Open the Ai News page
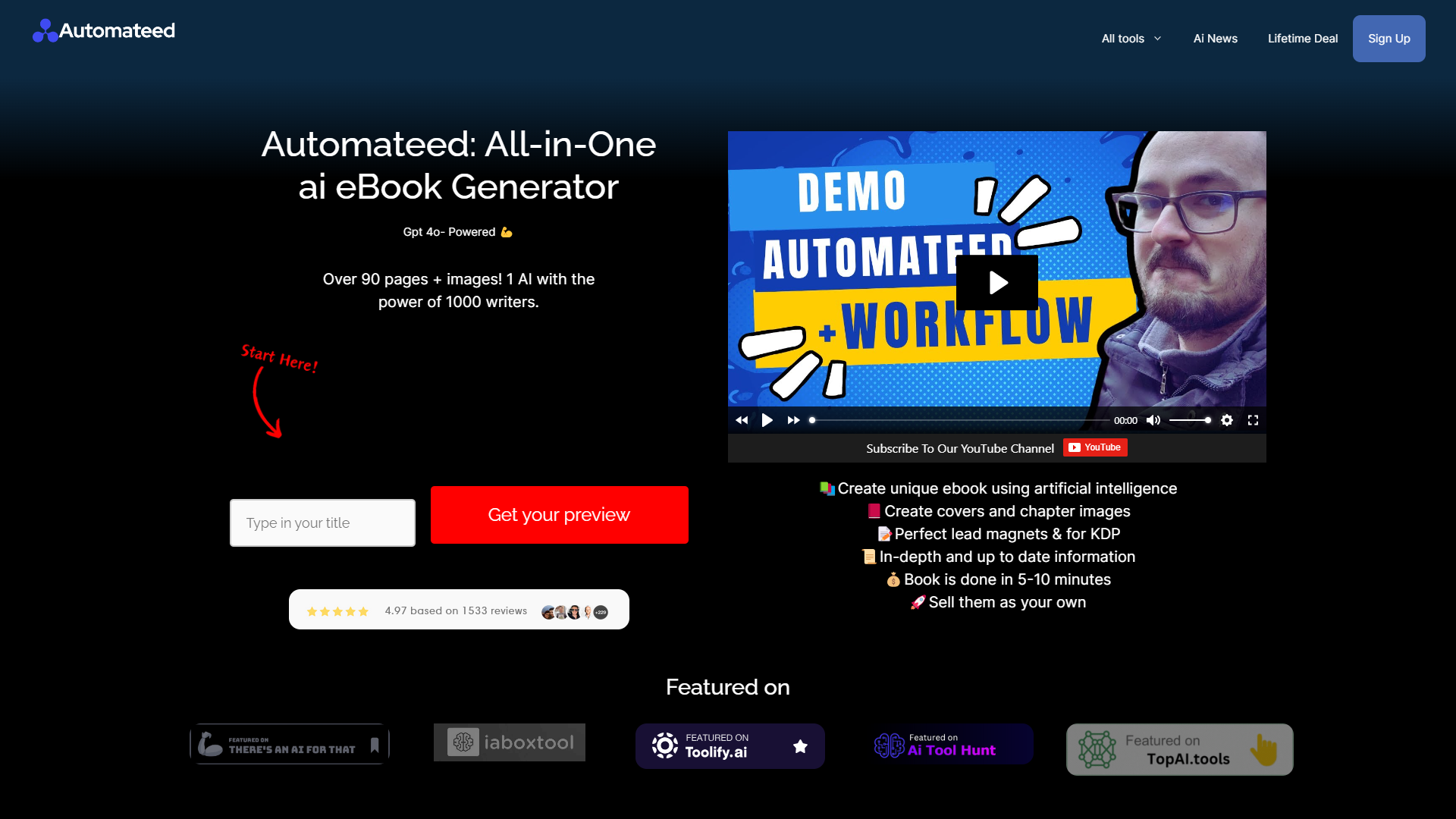 [x=1216, y=38]
